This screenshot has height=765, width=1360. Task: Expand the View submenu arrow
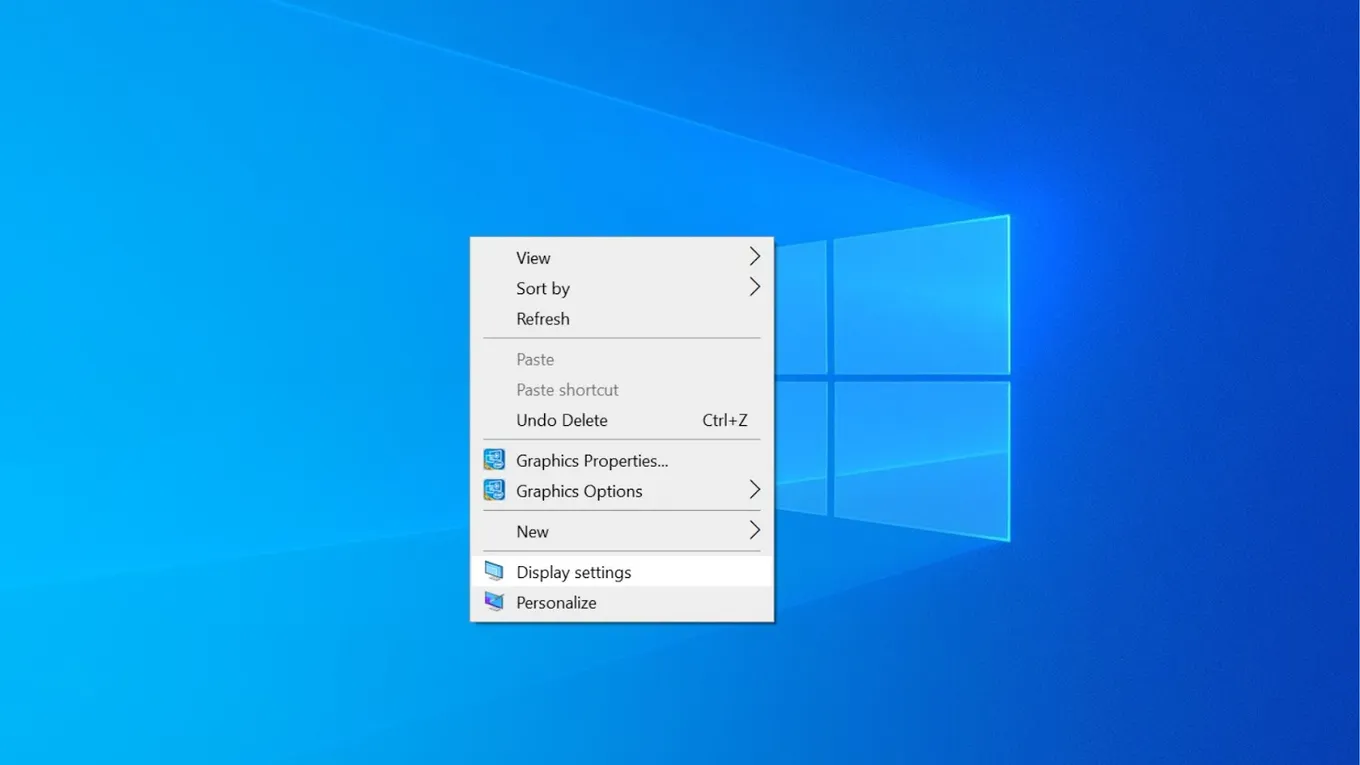754,256
